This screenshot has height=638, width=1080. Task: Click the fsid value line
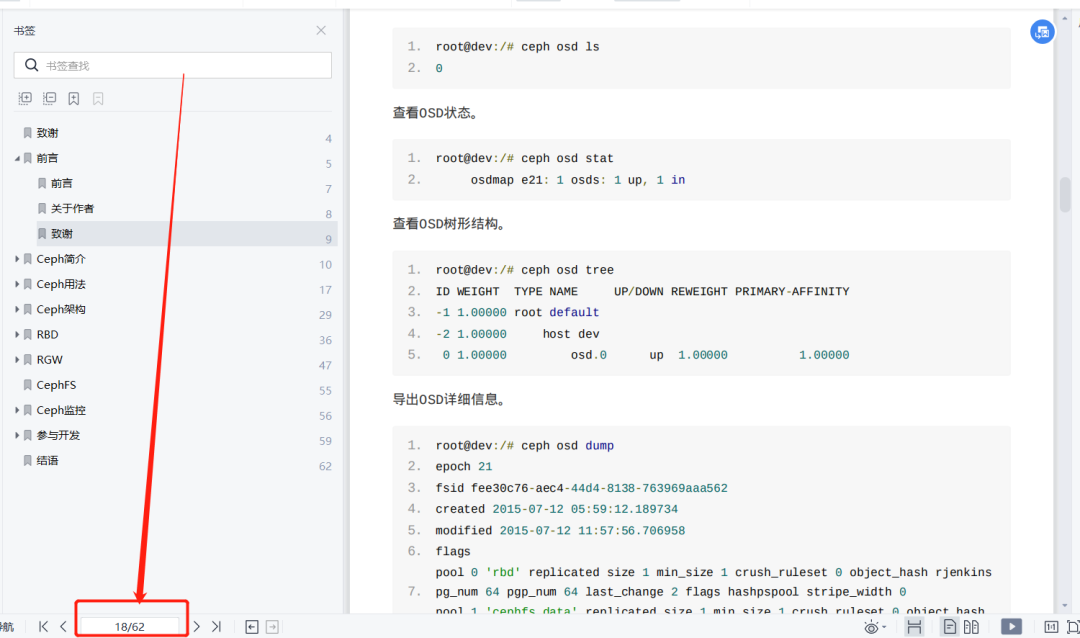[x=581, y=488]
